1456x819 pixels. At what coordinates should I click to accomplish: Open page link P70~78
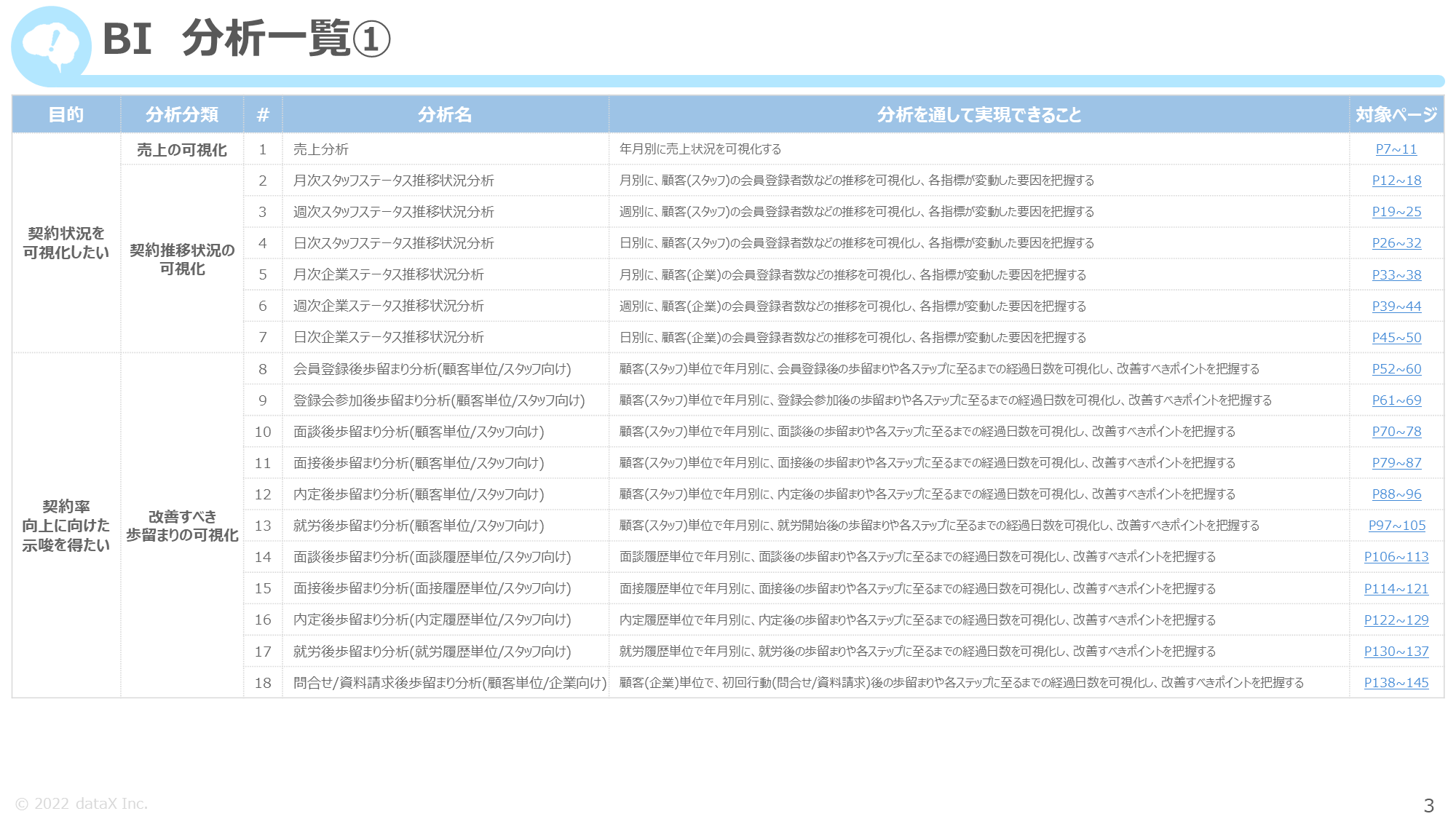point(1396,432)
